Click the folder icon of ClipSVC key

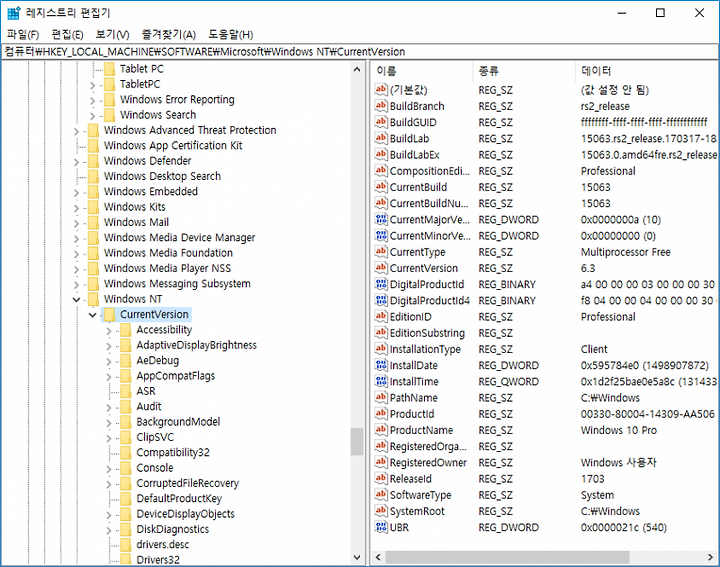tap(126, 437)
